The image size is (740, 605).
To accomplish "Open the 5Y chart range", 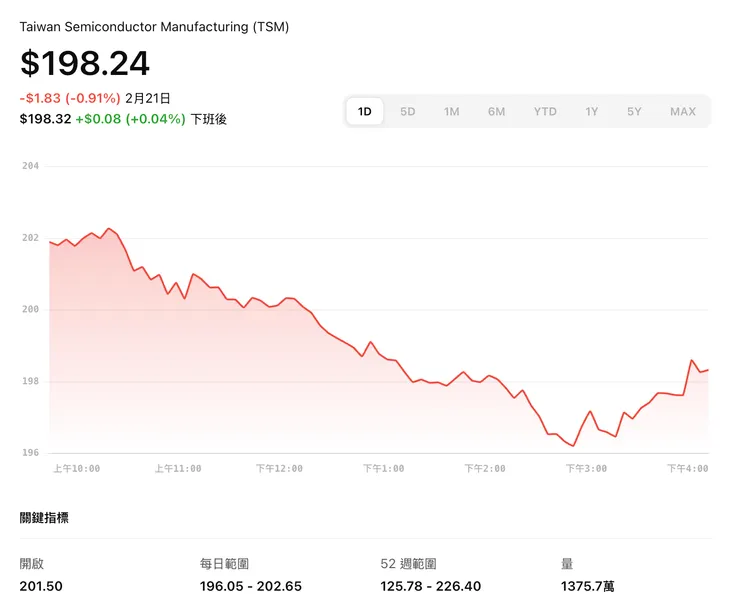I will point(635,112).
